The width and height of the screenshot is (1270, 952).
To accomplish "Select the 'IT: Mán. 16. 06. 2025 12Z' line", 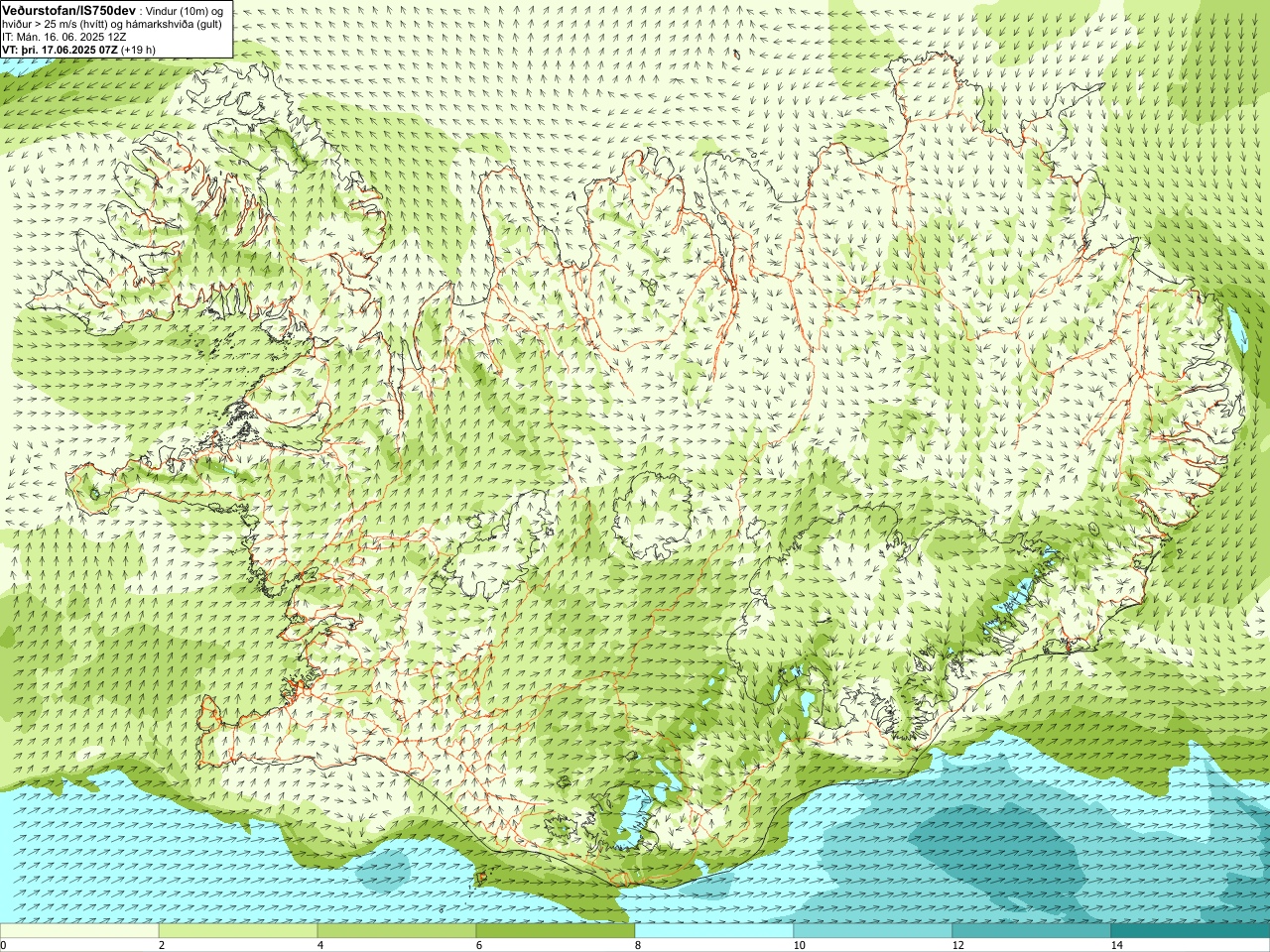I will [x=63, y=36].
